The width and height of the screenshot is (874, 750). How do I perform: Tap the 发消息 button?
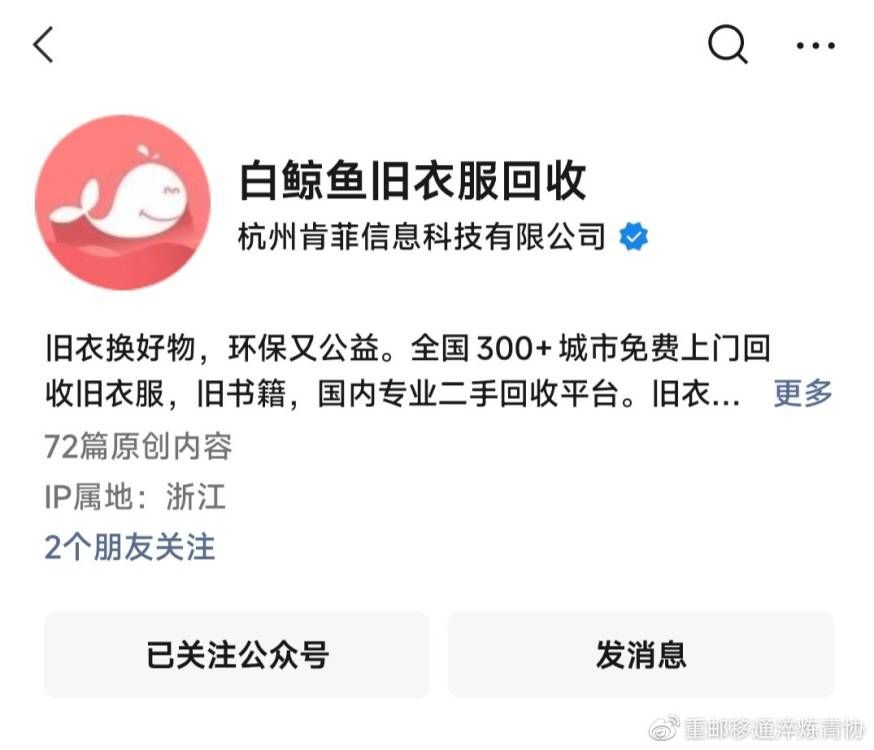click(x=640, y=654)
